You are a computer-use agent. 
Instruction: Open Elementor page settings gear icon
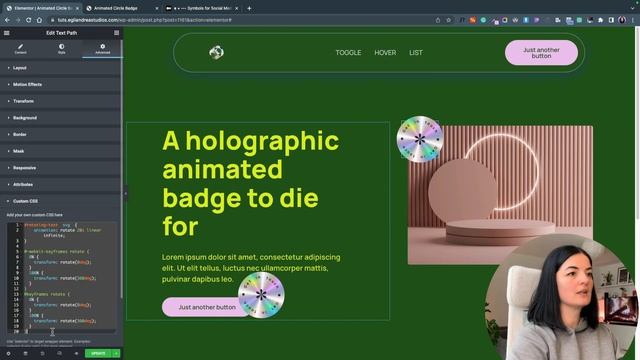(8, 353)
